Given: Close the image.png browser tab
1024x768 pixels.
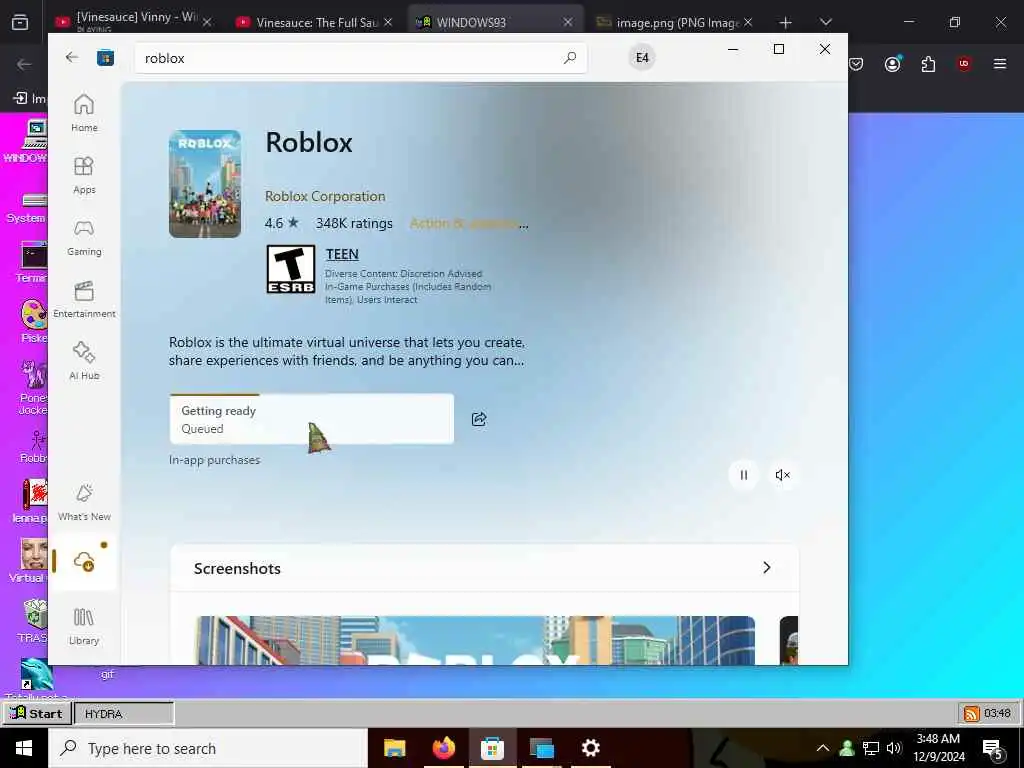Looking at the screenshot, I should coord(748,22).
